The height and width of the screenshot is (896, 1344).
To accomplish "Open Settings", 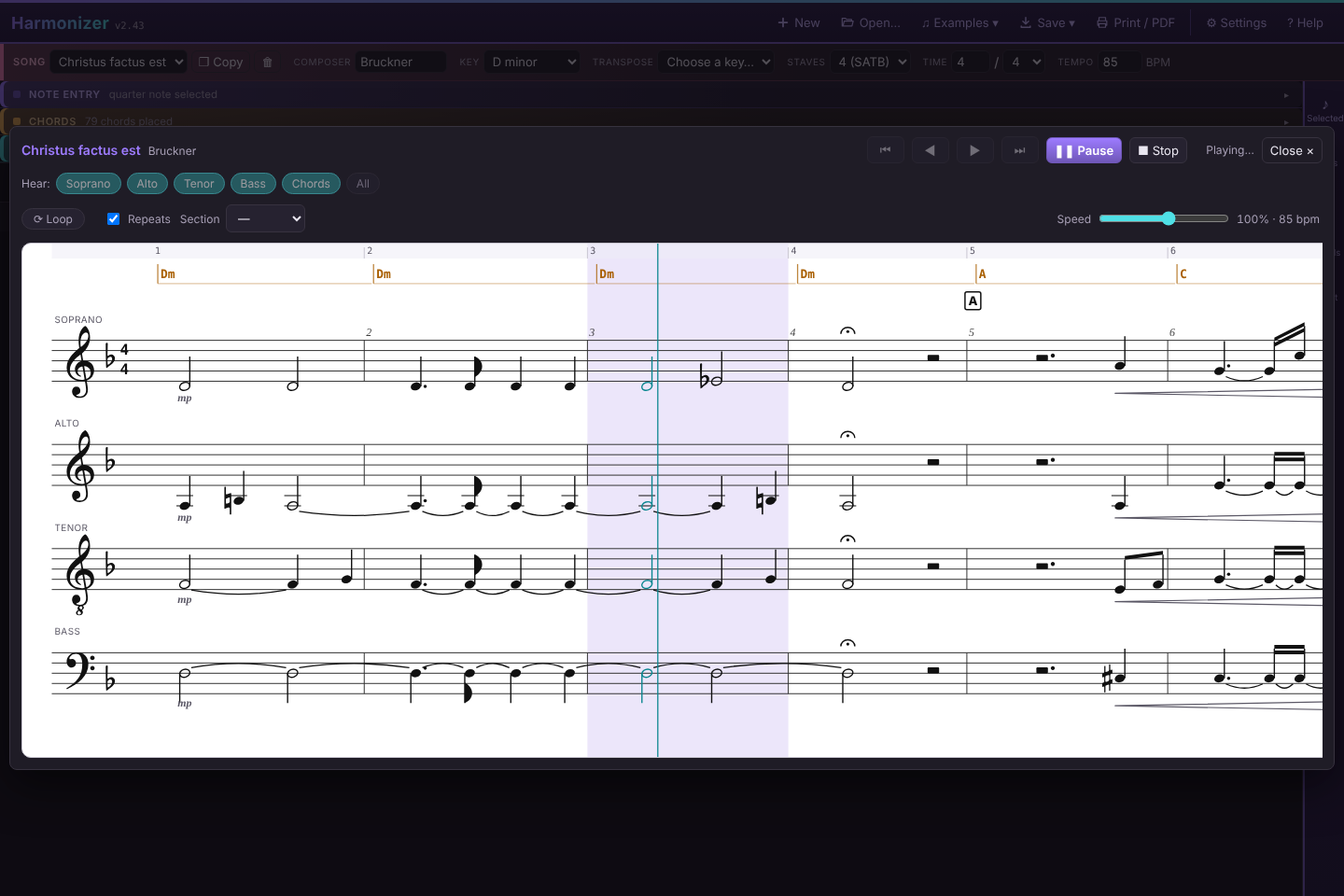I will [1237, 23].
